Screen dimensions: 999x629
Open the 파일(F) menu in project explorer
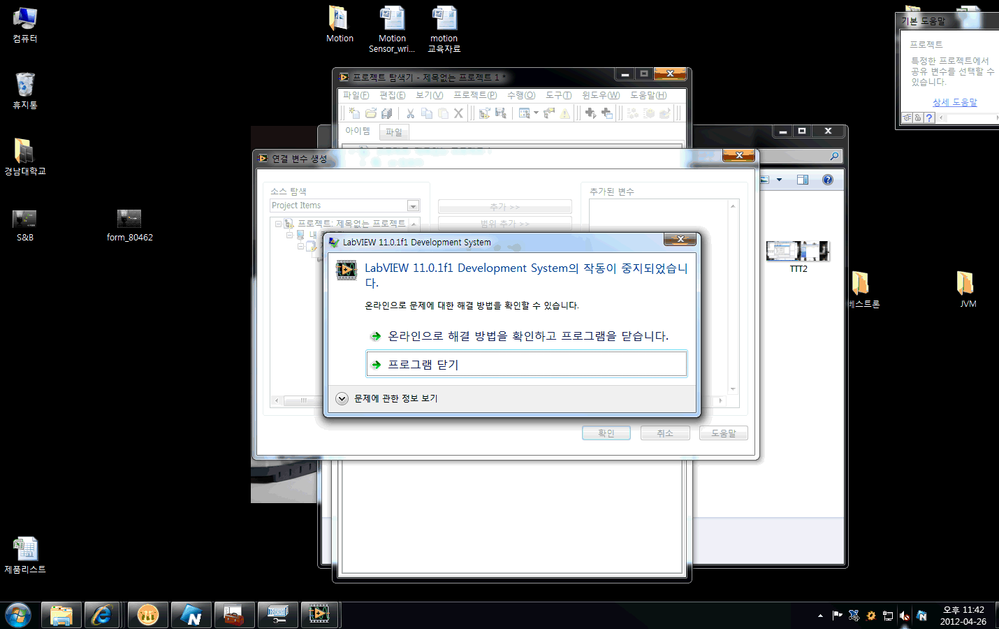[x=356, y=95]
